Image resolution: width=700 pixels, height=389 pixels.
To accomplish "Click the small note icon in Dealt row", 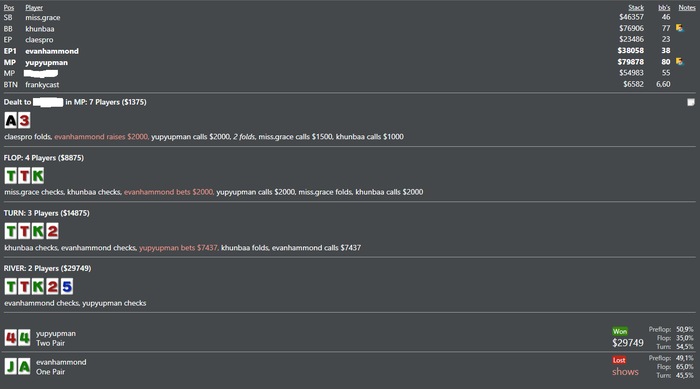I will click(x=691, y=102).
